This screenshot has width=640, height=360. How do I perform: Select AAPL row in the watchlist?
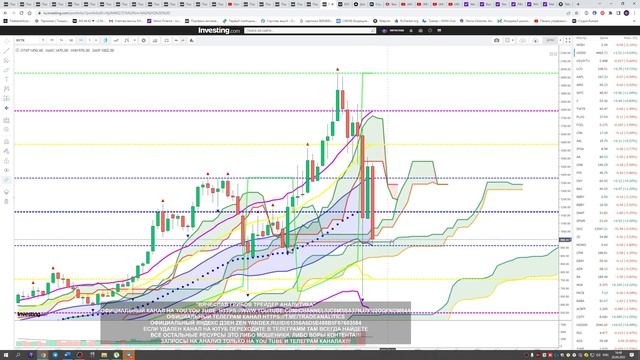607,77
